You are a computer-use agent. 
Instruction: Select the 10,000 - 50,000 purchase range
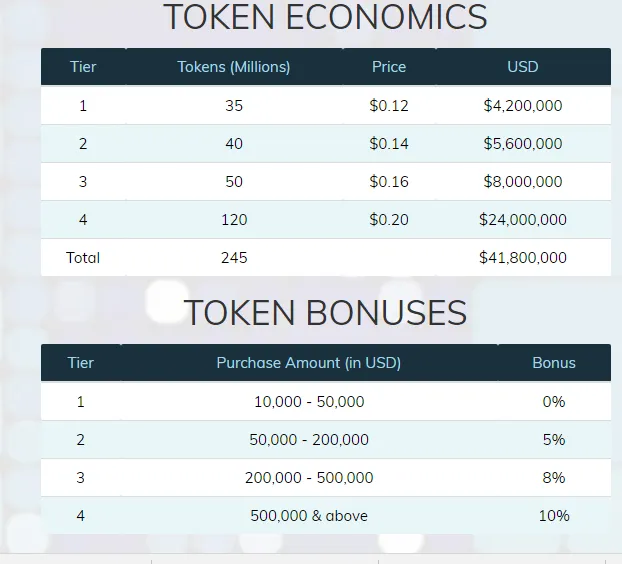tap(309, 402)
